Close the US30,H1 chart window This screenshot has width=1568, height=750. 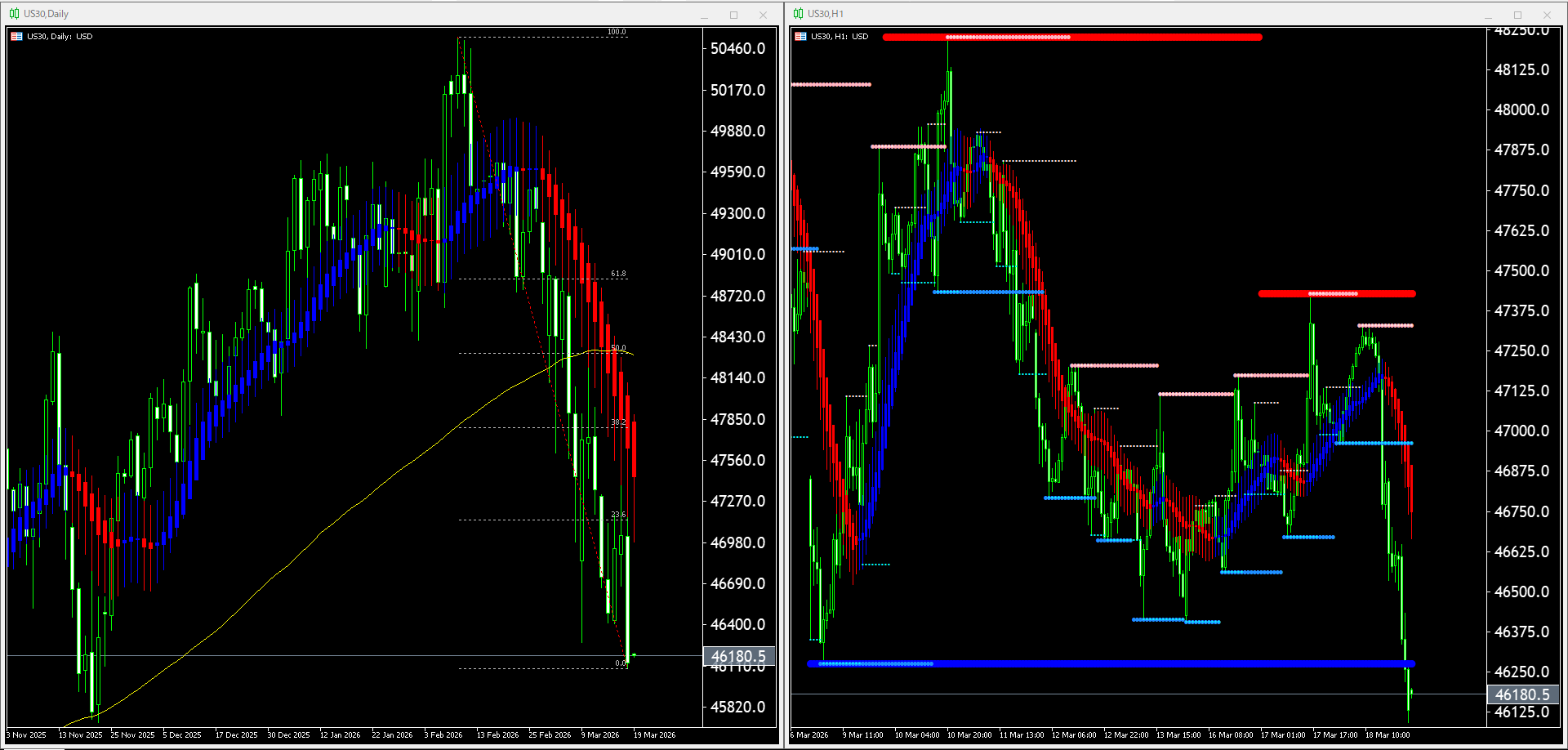tap(1547, 15)
